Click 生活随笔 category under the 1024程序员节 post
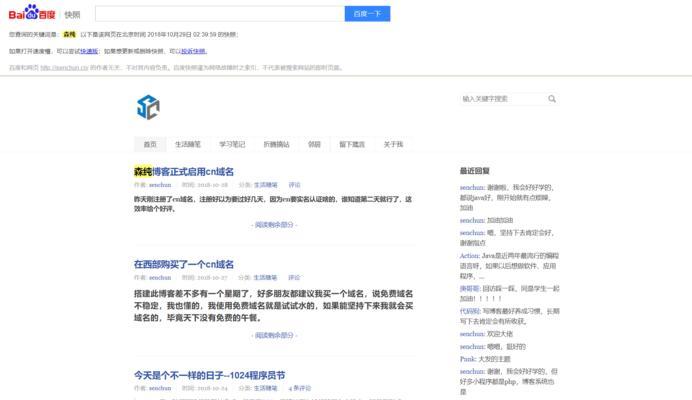692x400 pixels. pyautogui.click(x=266, y=388)
